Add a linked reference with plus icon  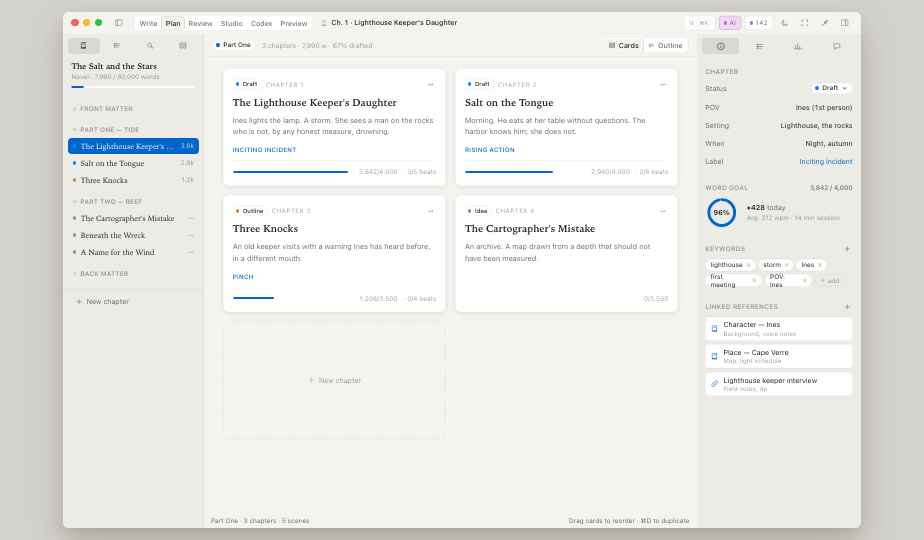[x=847, y=307]
